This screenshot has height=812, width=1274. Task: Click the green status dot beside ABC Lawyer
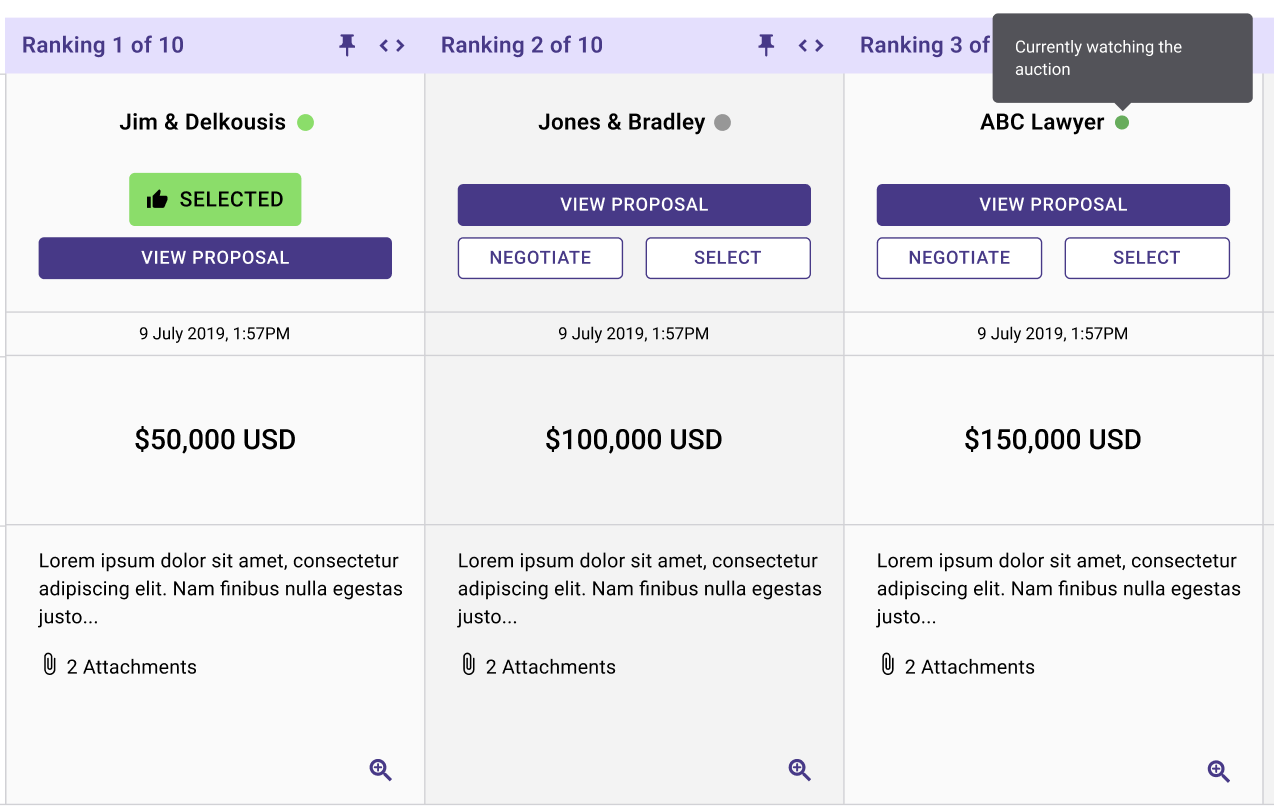(x=1122, y=123)
